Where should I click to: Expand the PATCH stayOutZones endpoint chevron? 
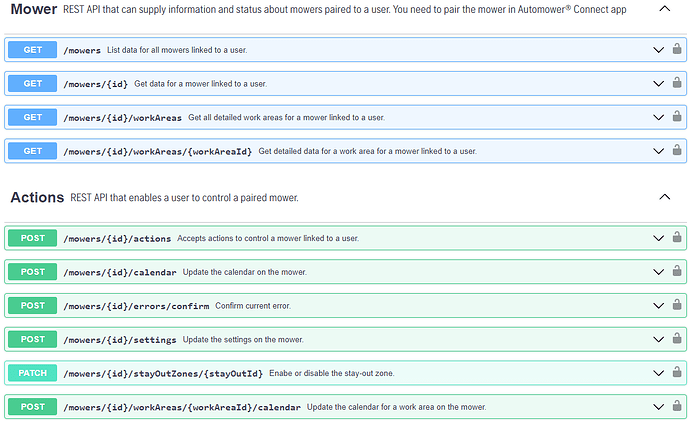pos(658,373)
